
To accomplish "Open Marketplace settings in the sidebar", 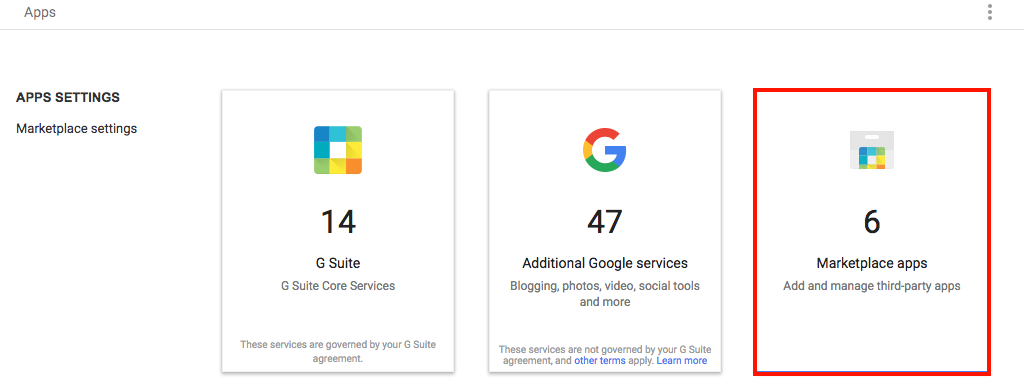I will point(76,129).
